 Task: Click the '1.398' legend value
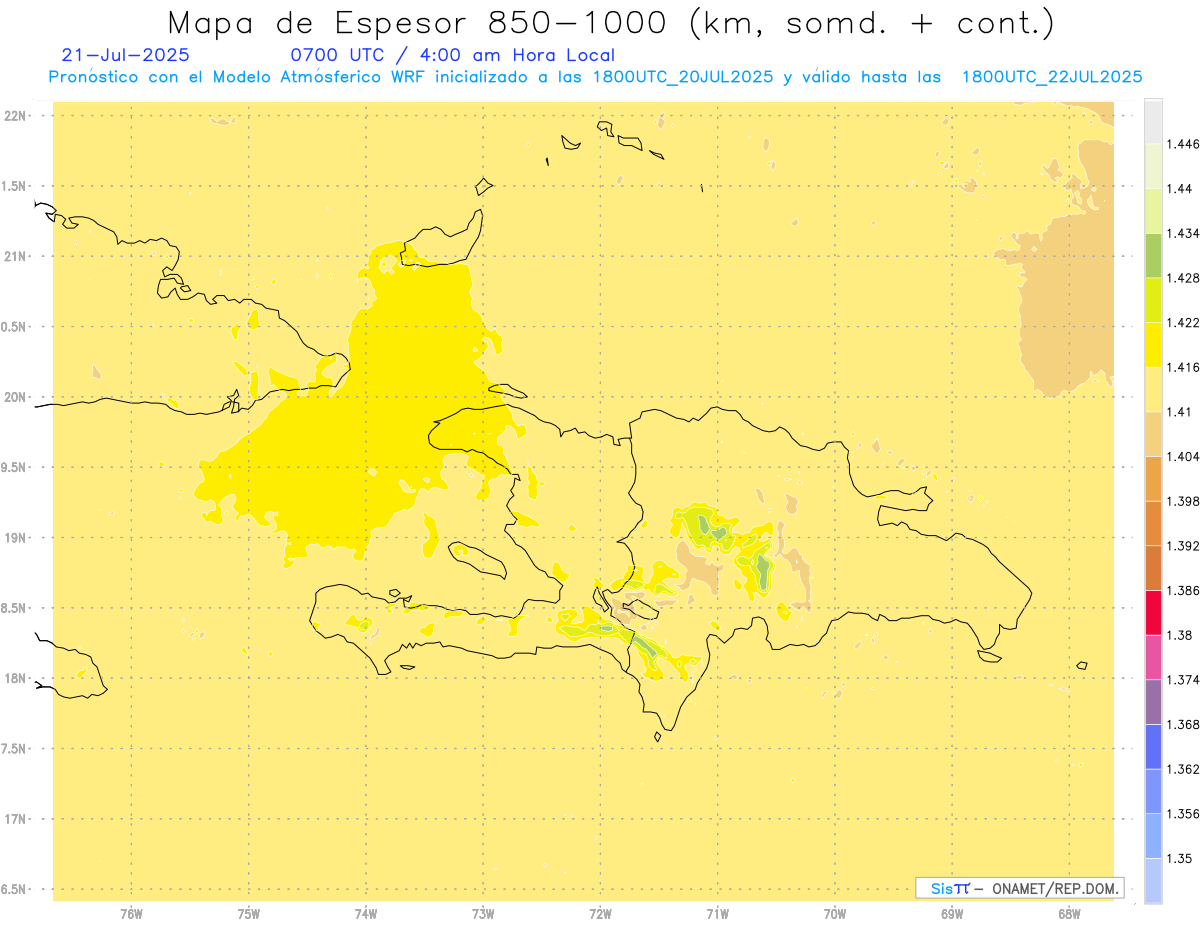[1183, 501]
